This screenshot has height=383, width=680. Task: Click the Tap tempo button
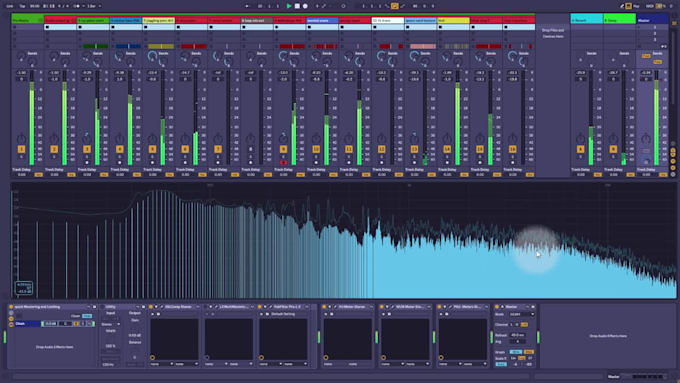[23, 6]
